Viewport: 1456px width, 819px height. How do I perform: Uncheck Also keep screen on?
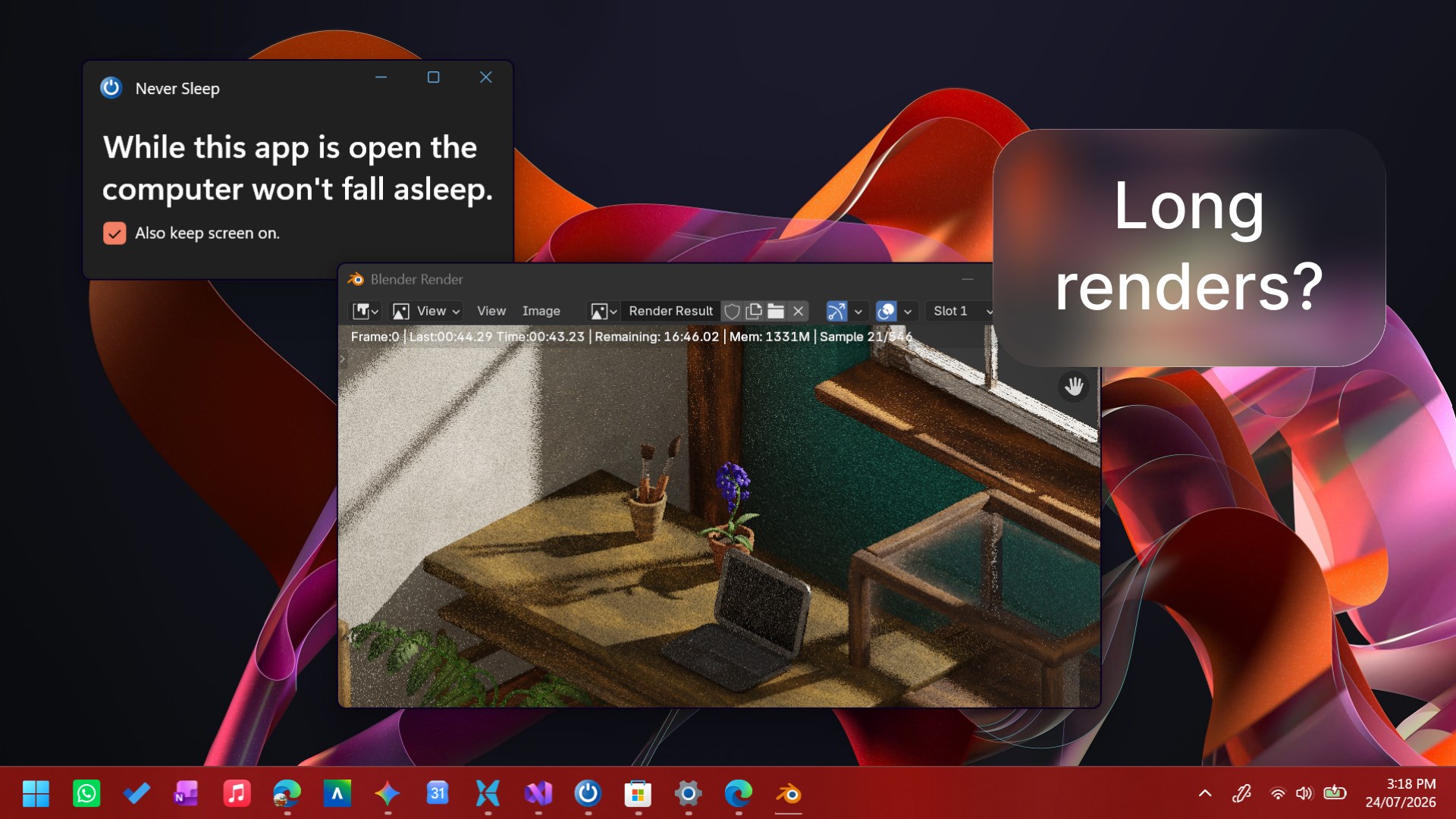pyautogui.click(x=115, y=233)
